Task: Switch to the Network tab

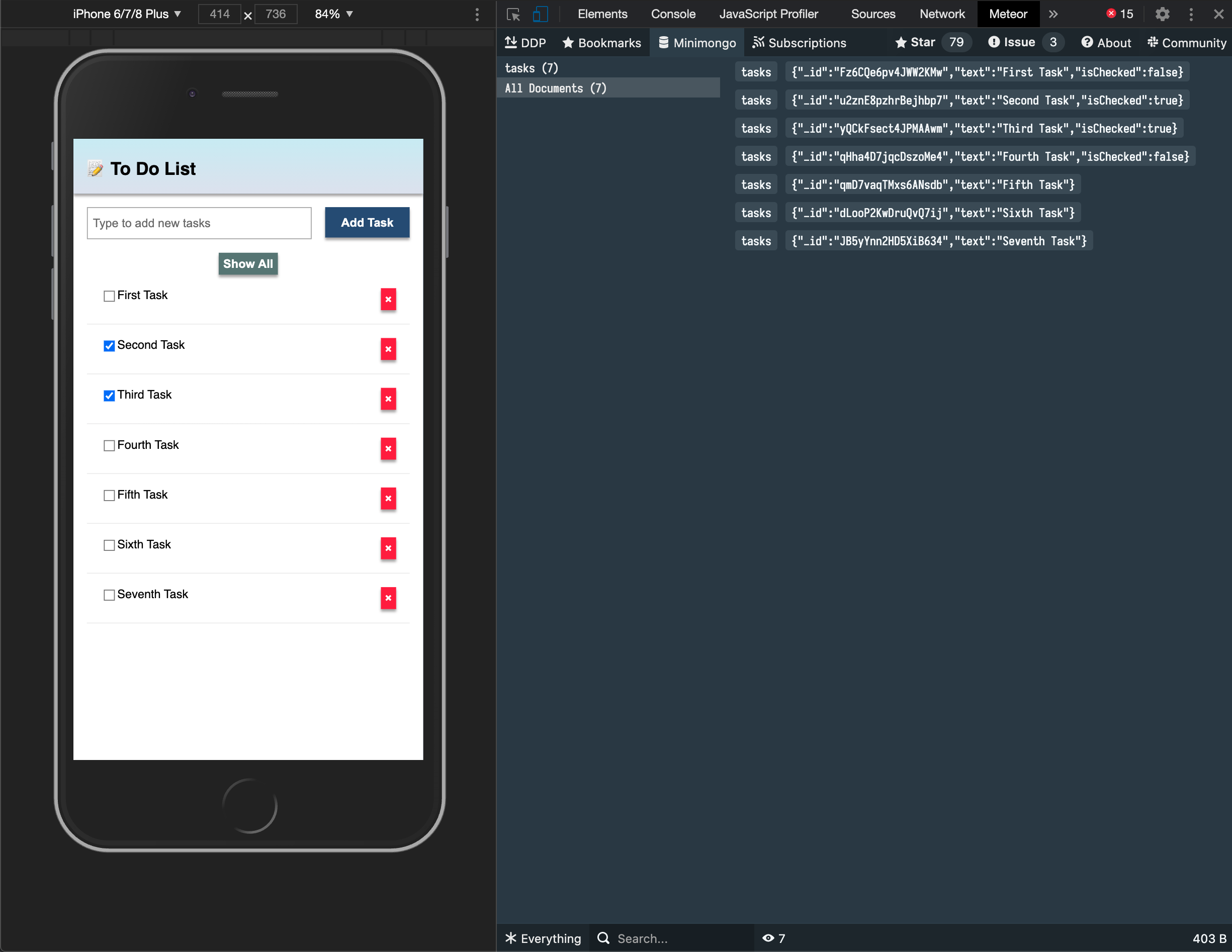Action: [941, 14]
